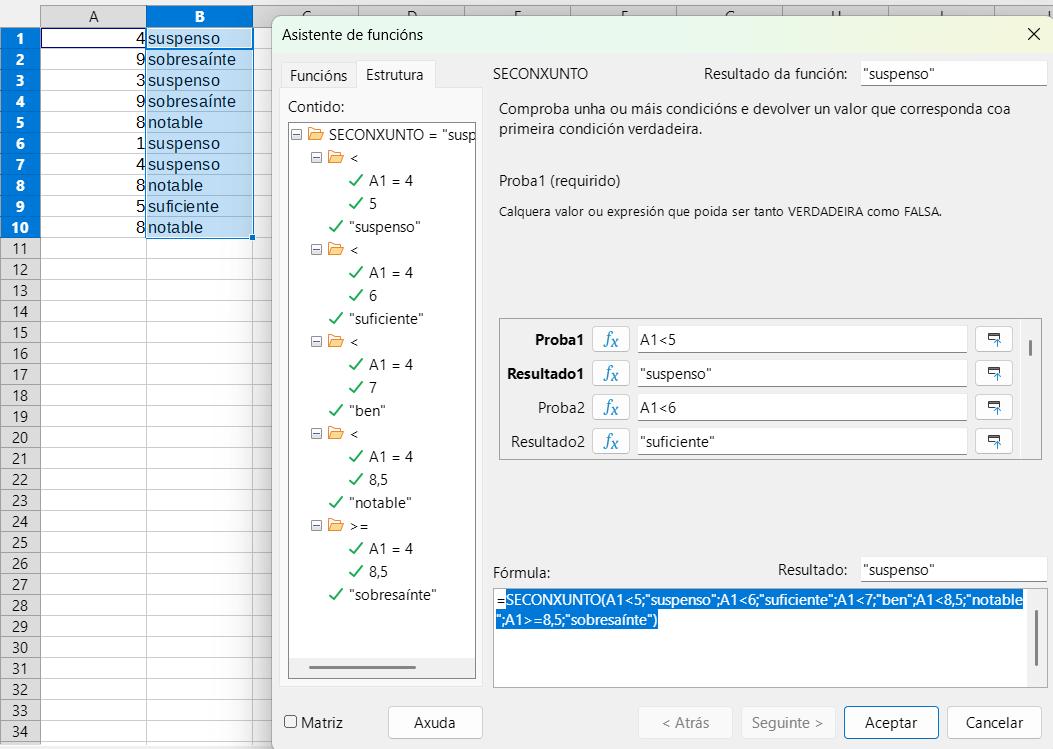Select column A header
The height and width of the screenshot is (749, 1053).
93,17
